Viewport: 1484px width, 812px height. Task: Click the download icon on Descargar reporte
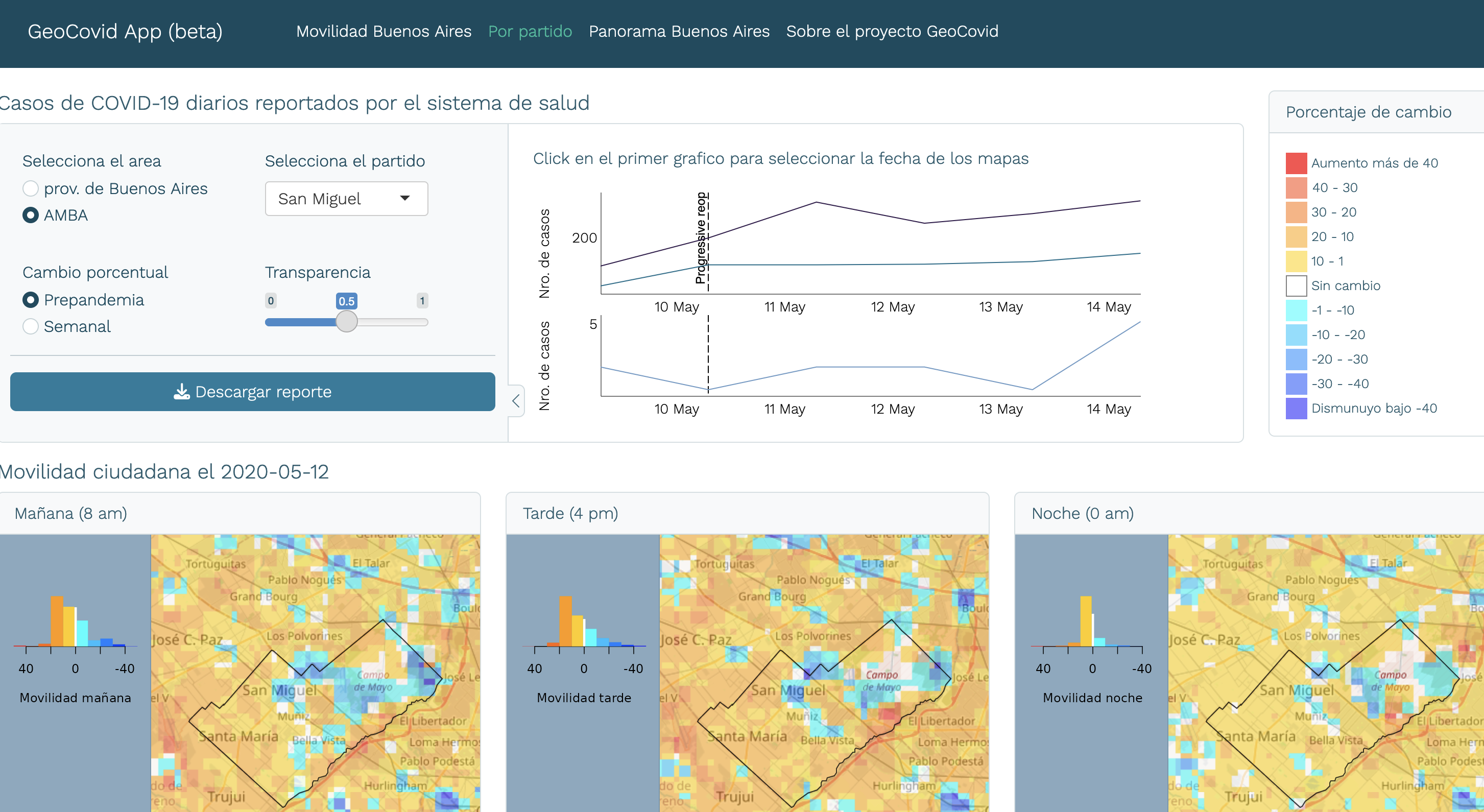(x=181, y=392)
